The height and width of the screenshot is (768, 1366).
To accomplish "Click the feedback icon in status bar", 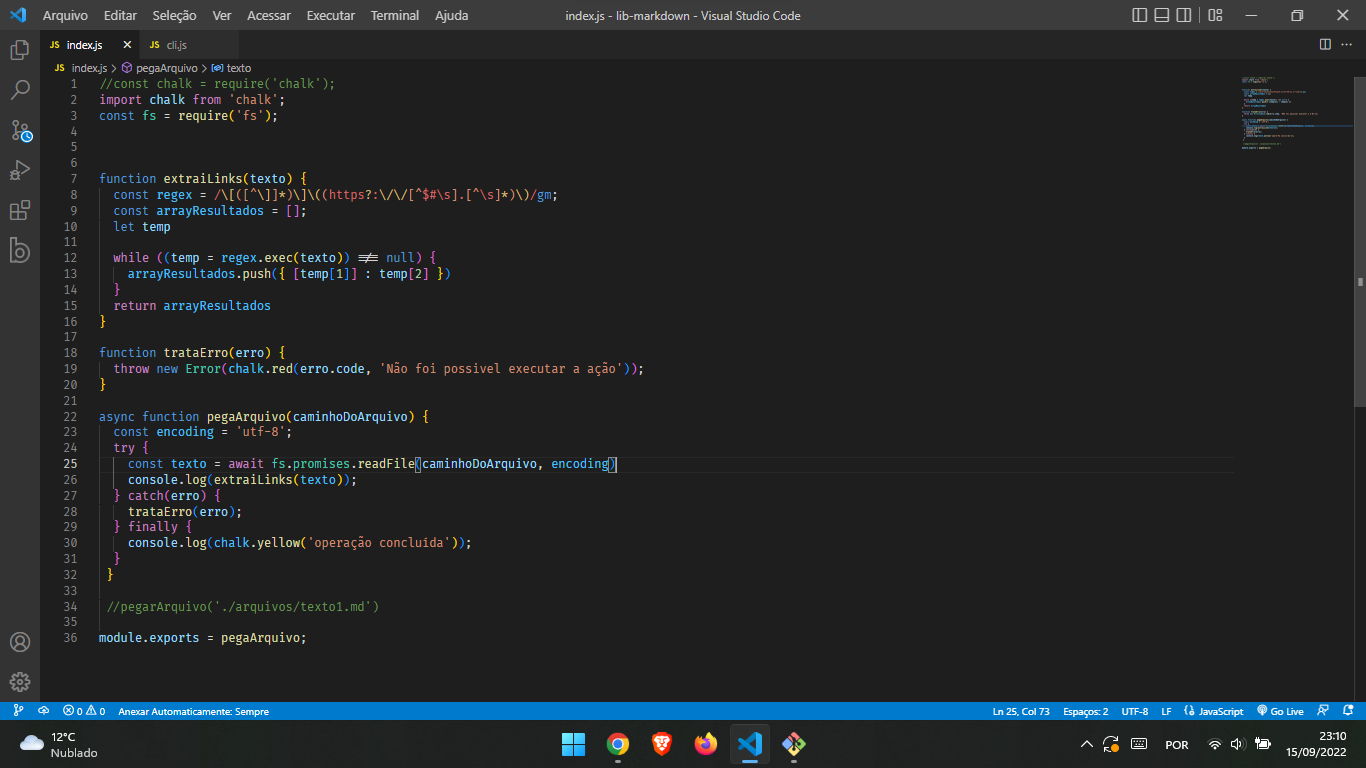I will 1322,711.
